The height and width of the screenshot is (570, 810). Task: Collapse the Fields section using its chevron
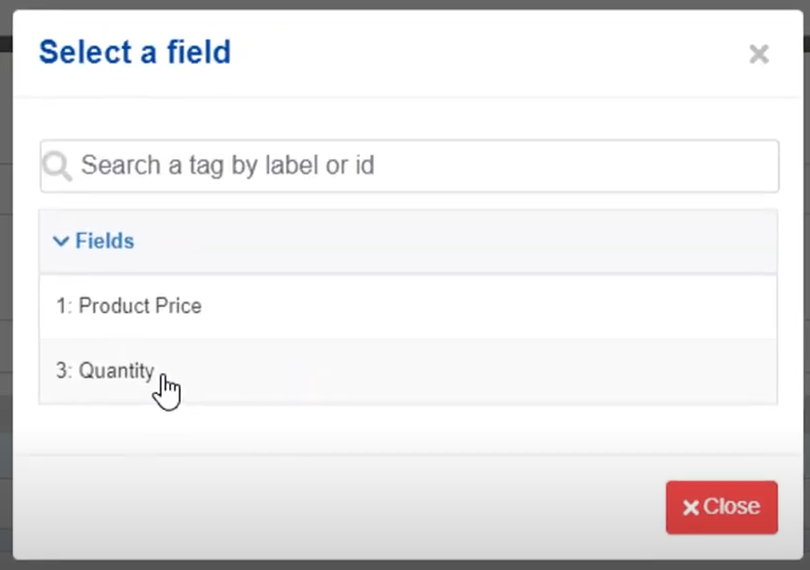[61, 241]
